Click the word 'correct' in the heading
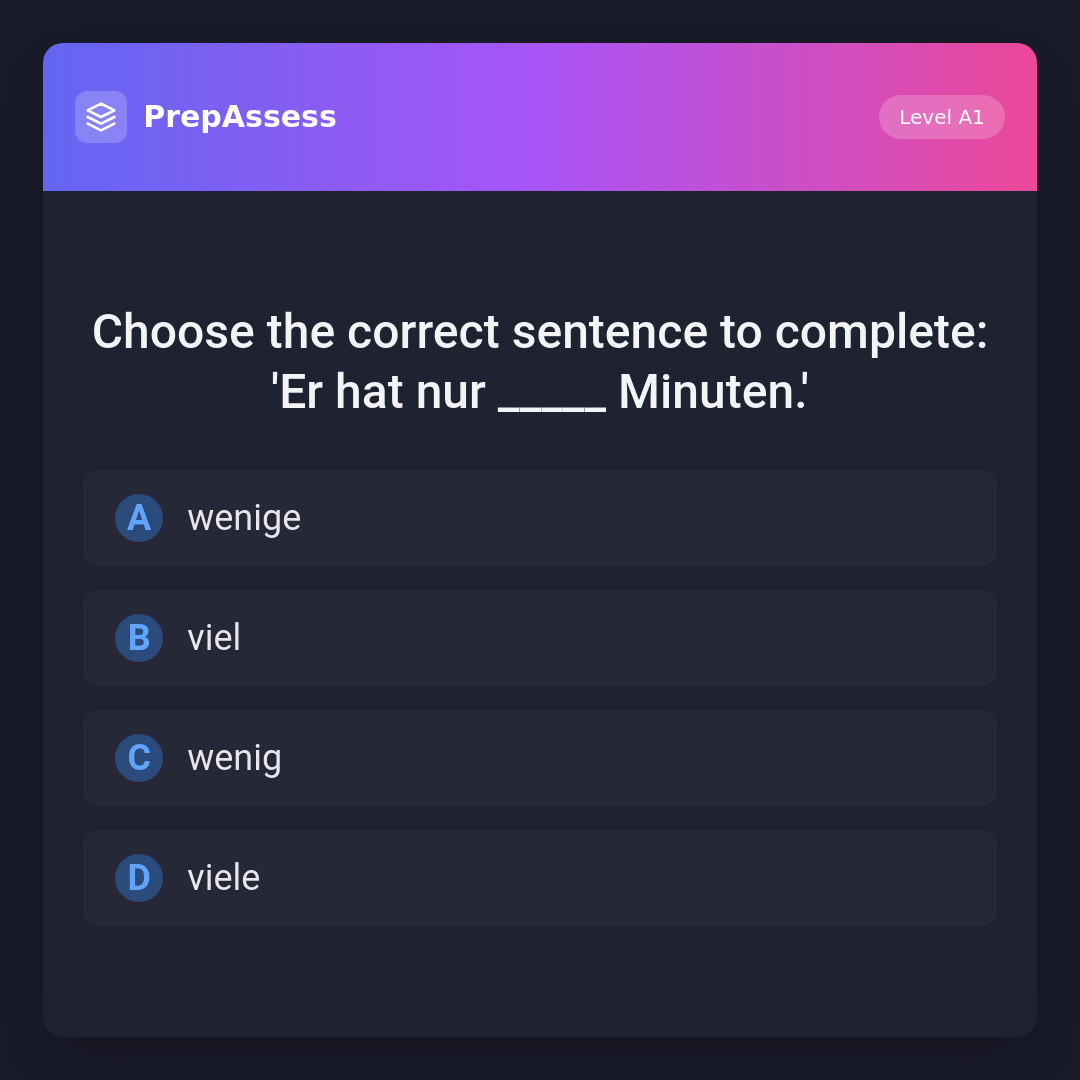The width and height of the screenshot is (1080, 1080). click(x=422, y=332)
